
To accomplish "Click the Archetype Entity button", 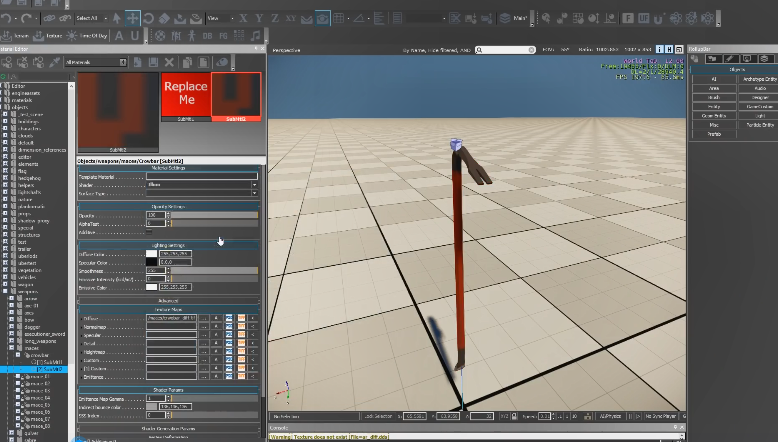I will pyautogui.click(x=760, y=79).
